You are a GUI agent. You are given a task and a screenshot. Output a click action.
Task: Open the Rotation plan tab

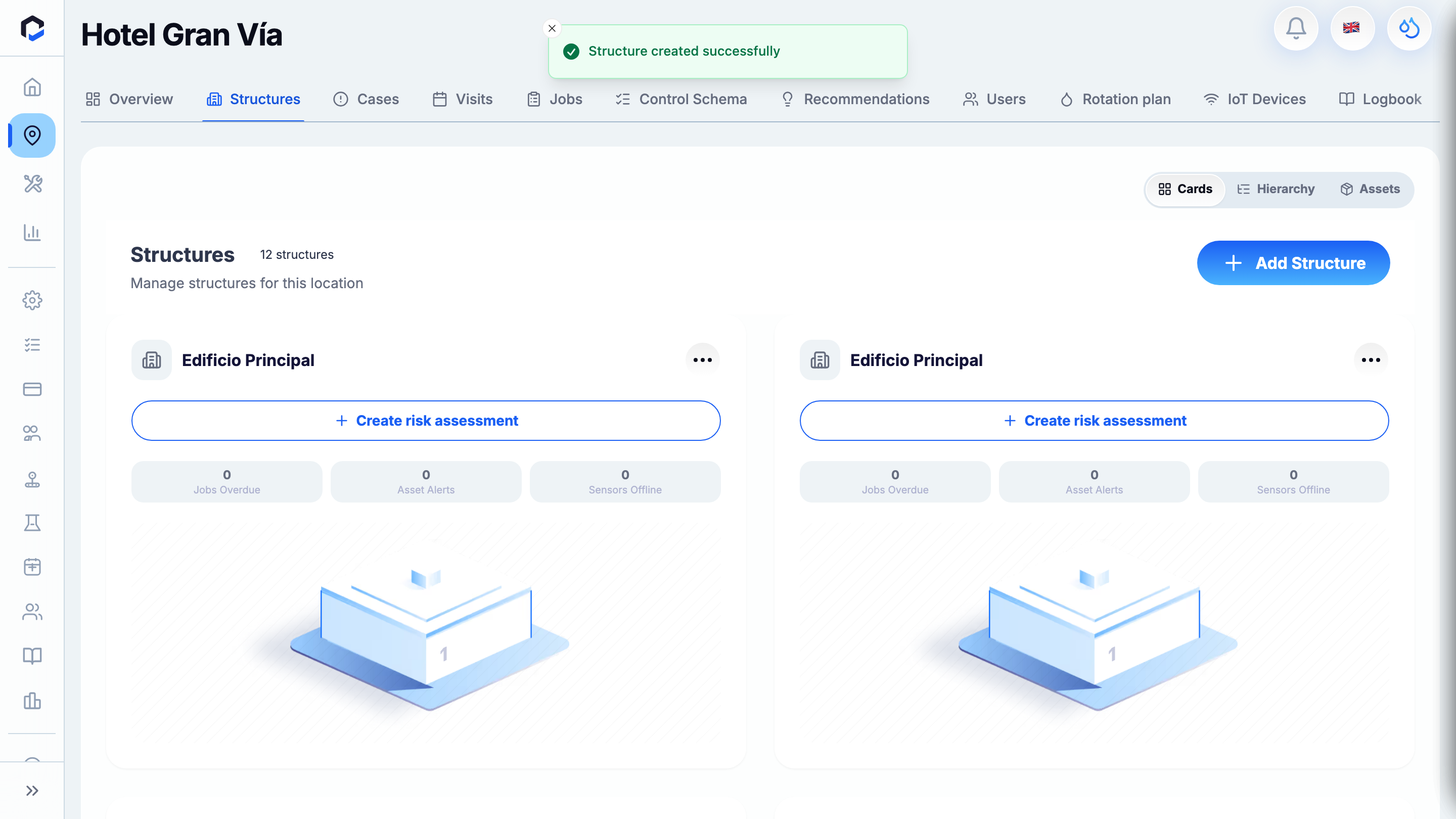pos(1115,100)
